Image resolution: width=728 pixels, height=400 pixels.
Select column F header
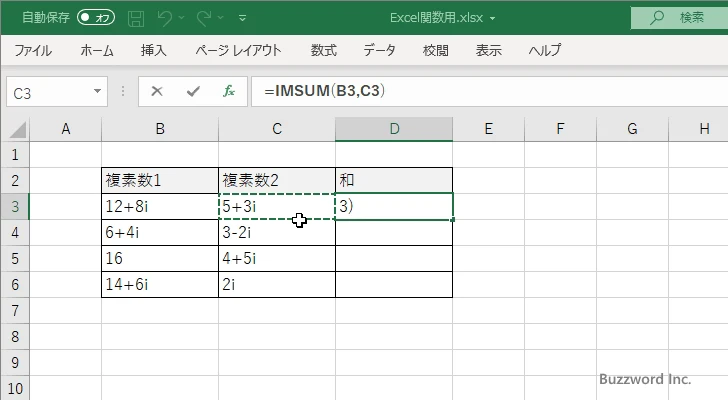(x=560, y=129)
